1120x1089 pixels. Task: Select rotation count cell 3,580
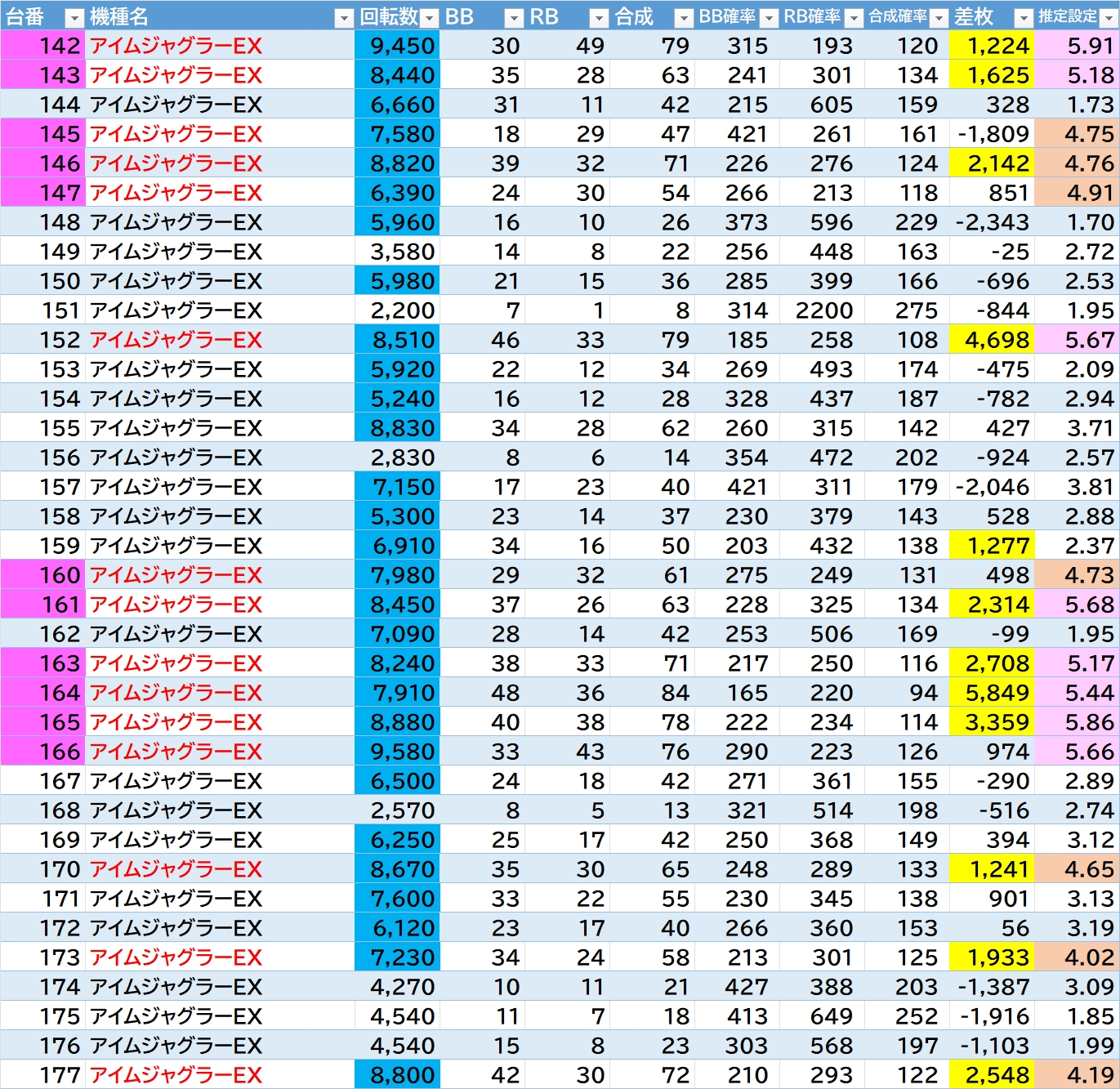(x=397, y=252)
